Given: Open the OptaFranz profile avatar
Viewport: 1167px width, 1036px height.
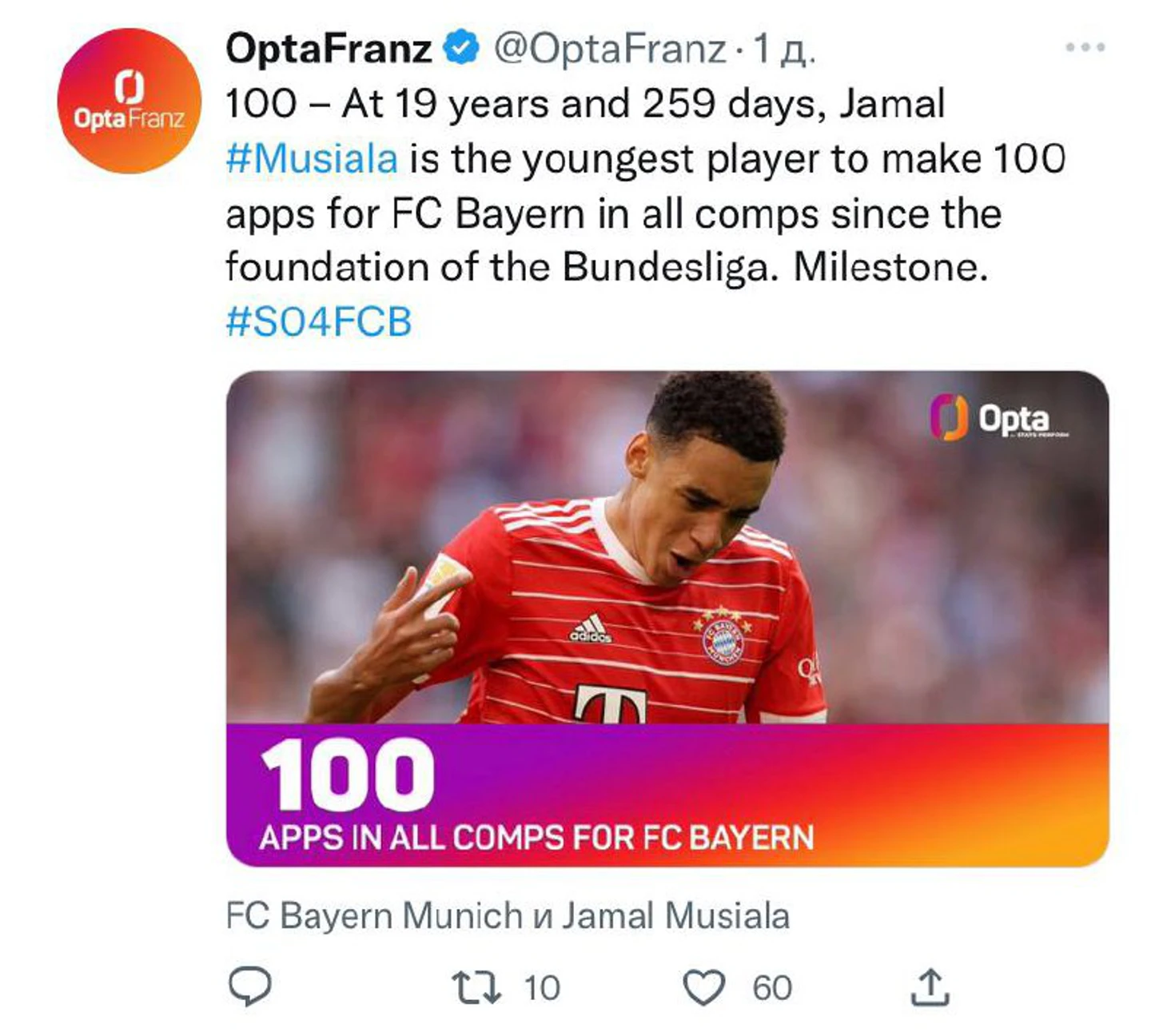Looking at the screenshot, I should (x=129, y=101).
